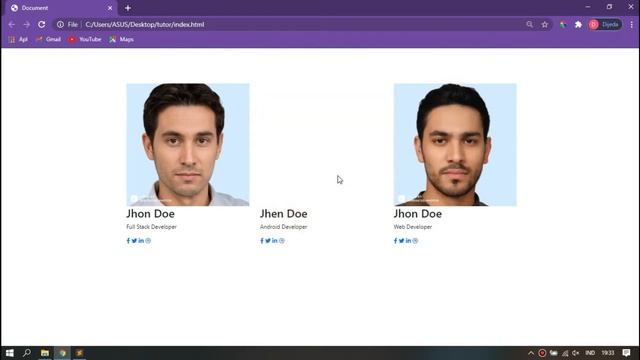Show hidden tray icons chevron
This screenshot has height=360, width=640.
click(x=531, y=353)
